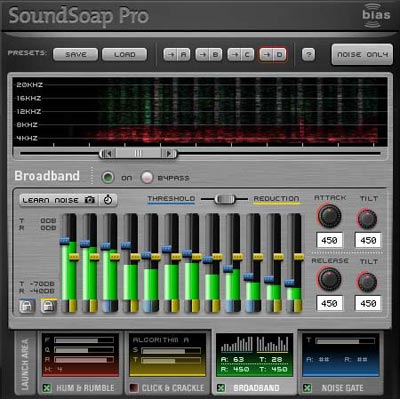Click last band's blue threshold handle
Viewport: 400px width, 399px height.
[x=289, y=283]
